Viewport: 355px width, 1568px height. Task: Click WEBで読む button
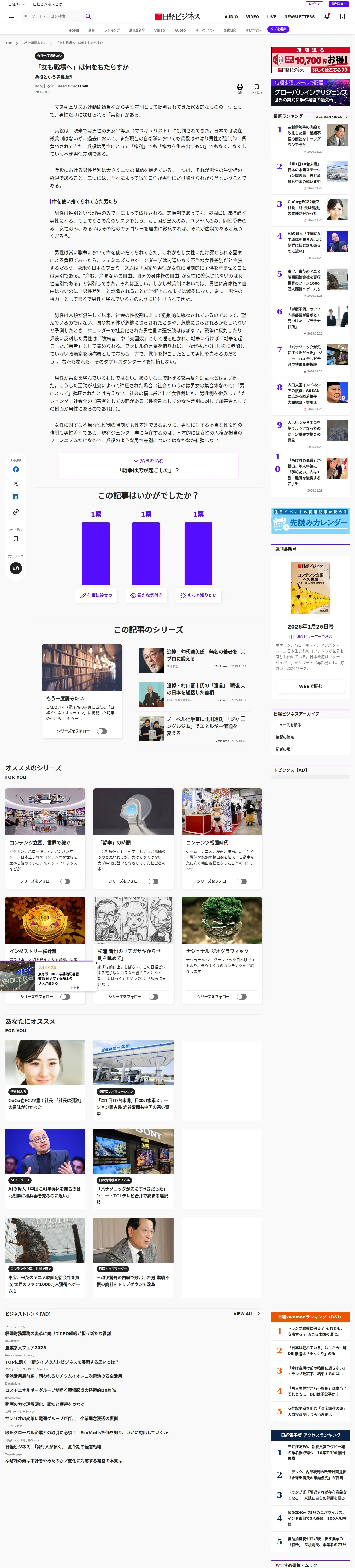point(311,686)
